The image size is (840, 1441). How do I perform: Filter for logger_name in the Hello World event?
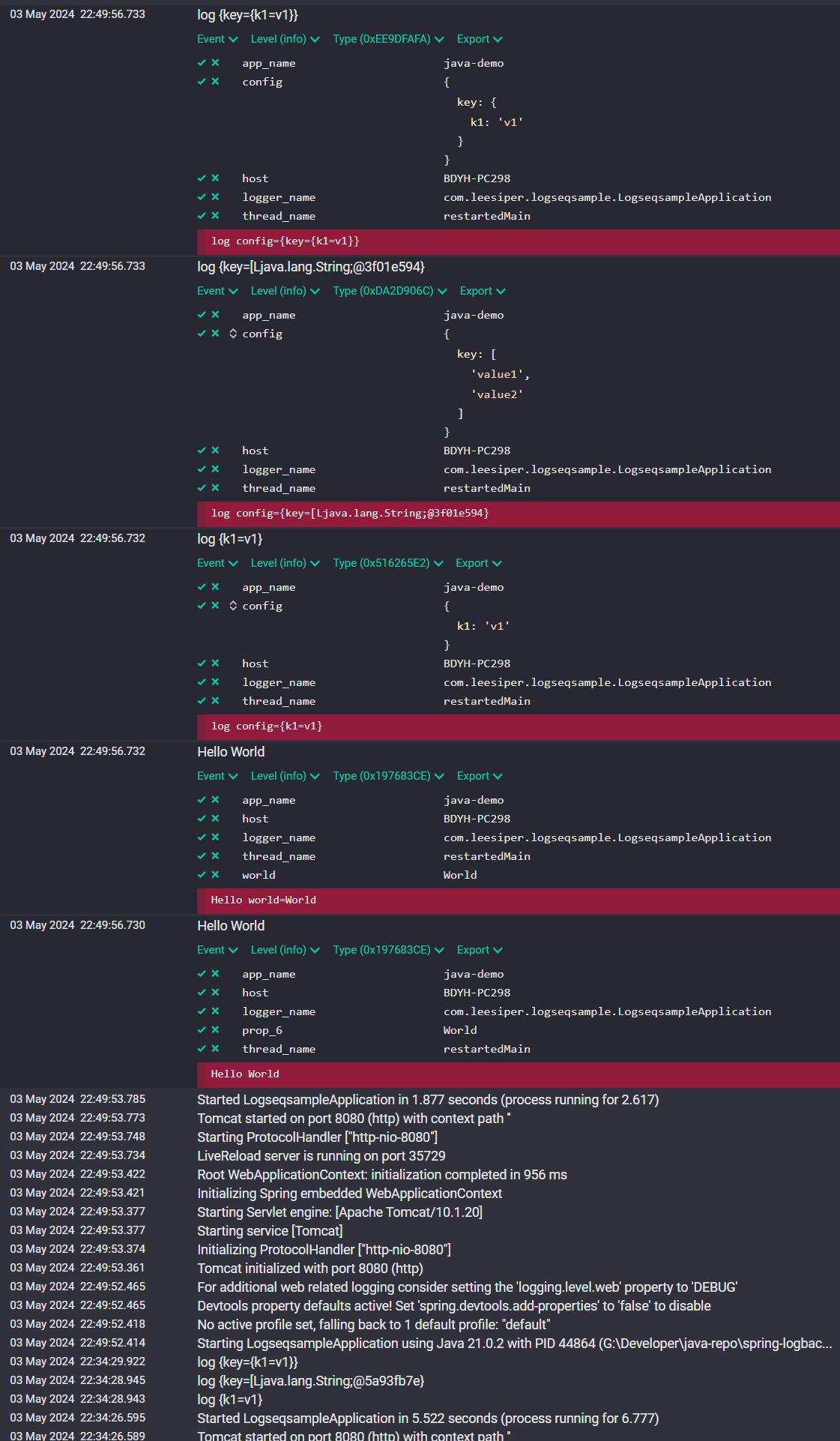pos(201,837)
